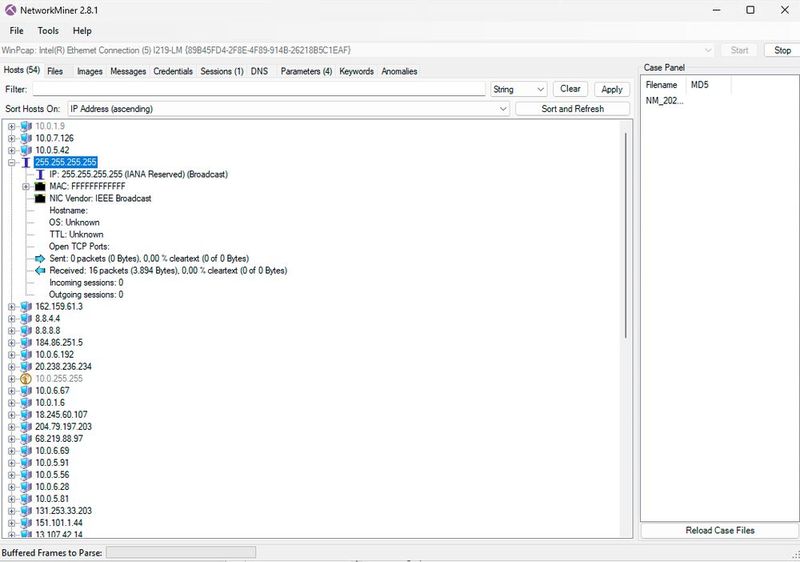Click the host icon next to 8.8.8.8

[26, 330]
